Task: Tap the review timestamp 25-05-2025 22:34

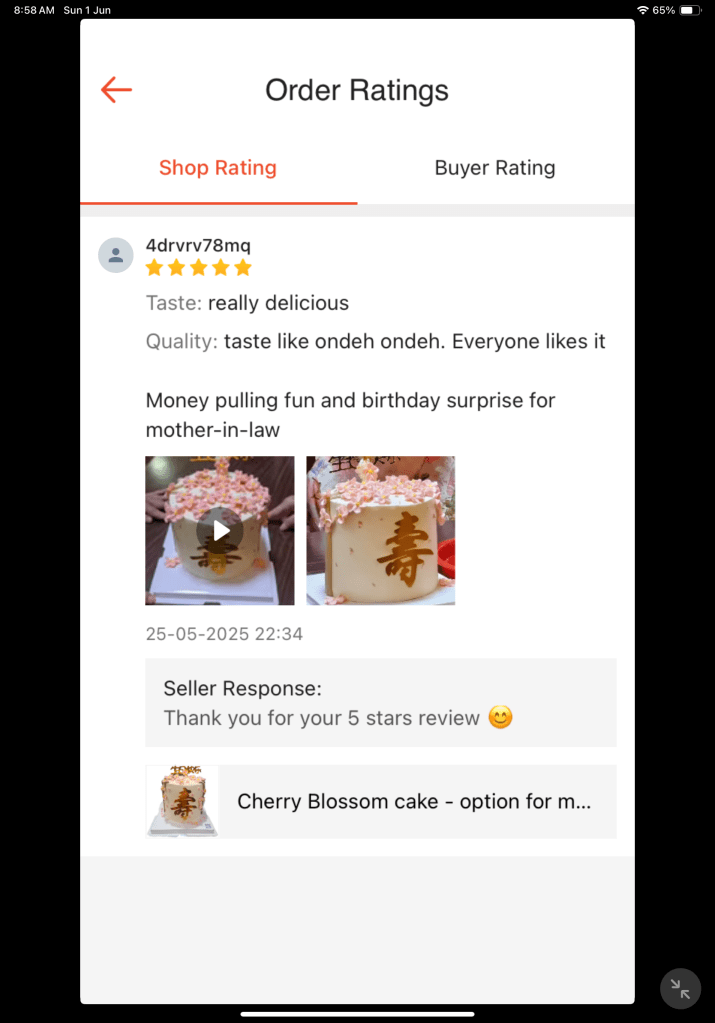Action: [x=224, y=634]
